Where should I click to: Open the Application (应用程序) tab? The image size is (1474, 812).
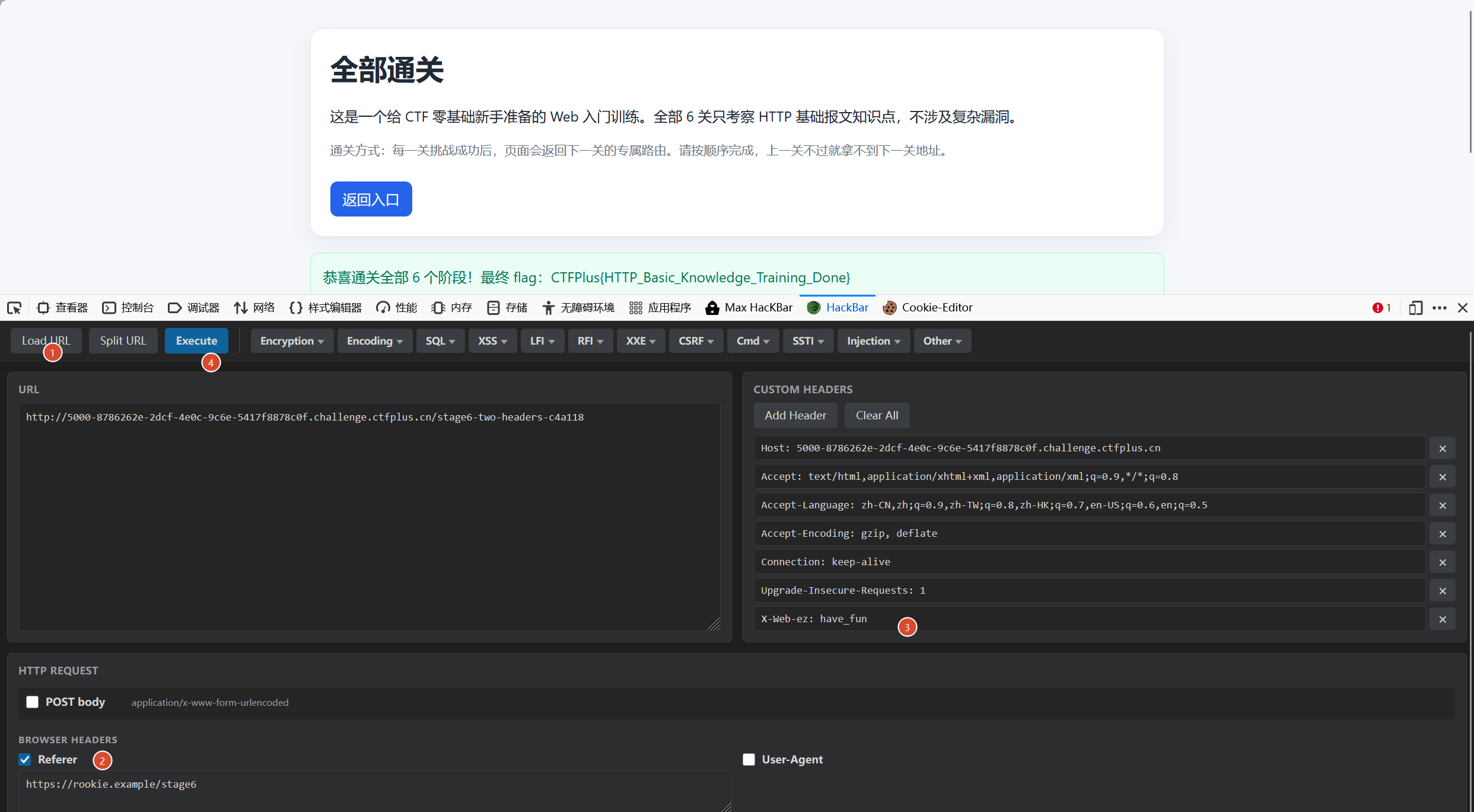pos(660,308)
